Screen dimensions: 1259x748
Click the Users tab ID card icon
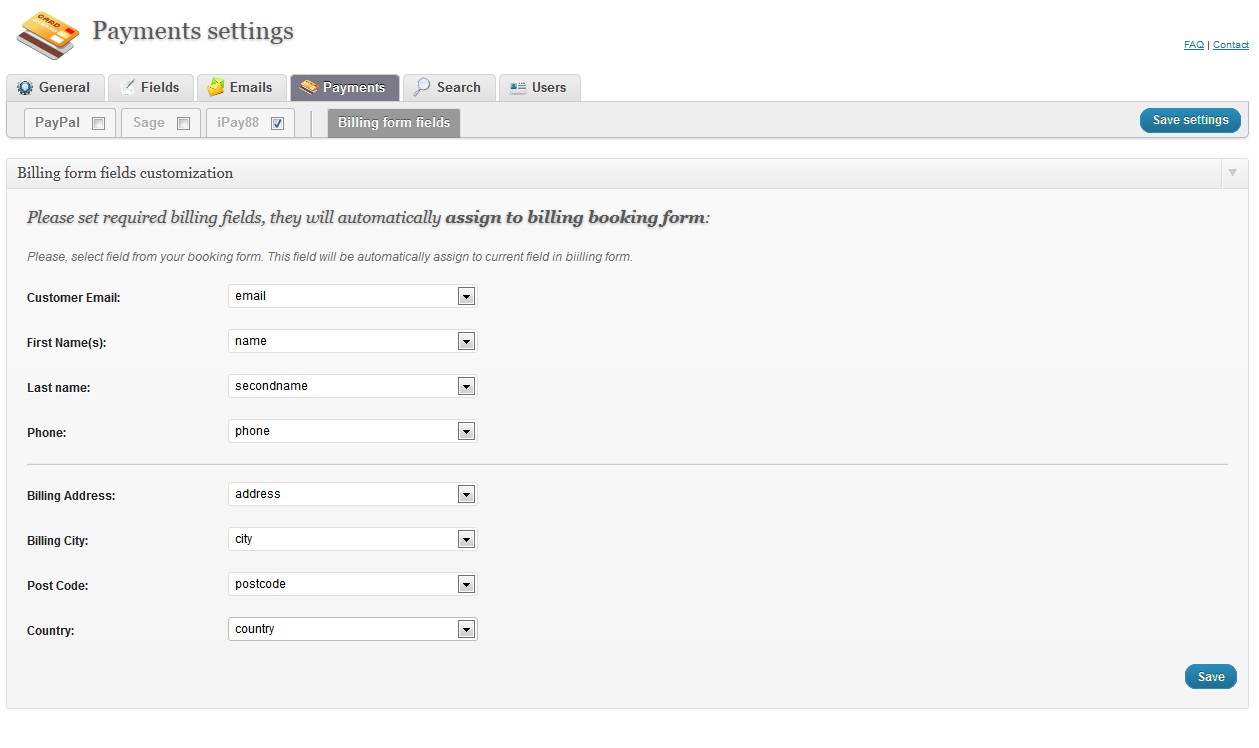(517, 88)
